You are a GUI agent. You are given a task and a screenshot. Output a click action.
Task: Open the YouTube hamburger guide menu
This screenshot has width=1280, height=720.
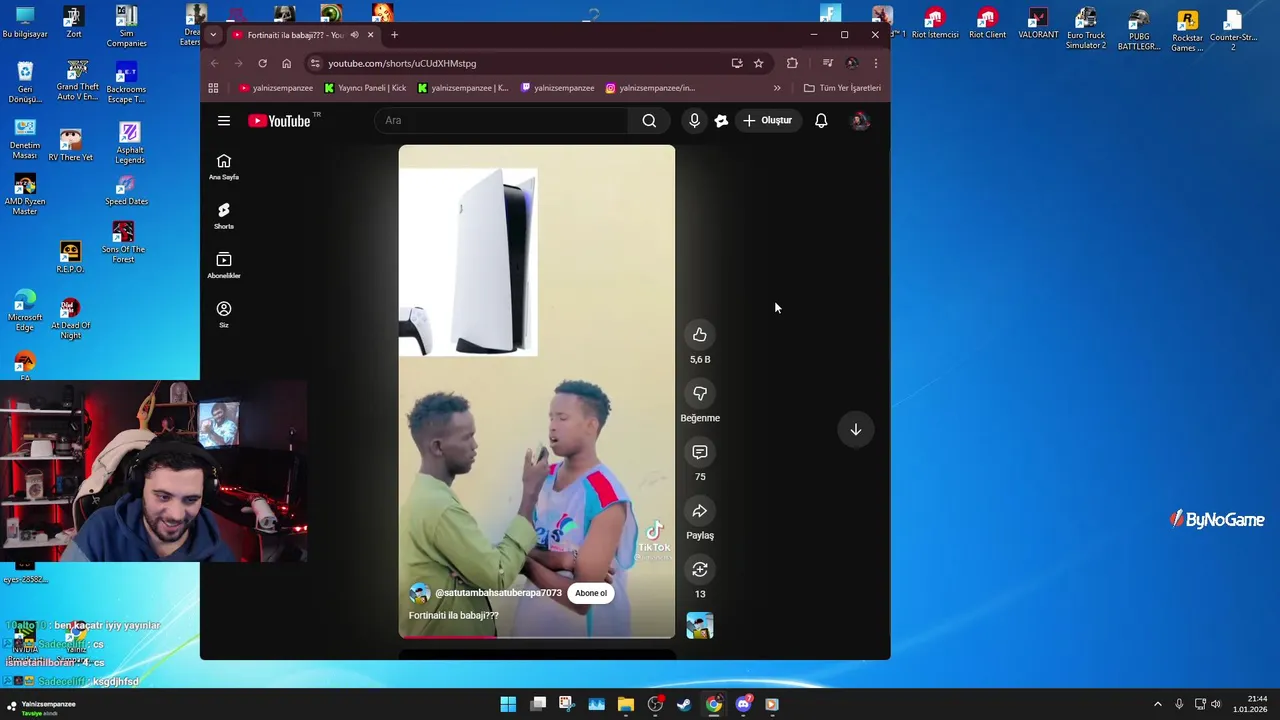pyautogui.click(x=224, y=120)
